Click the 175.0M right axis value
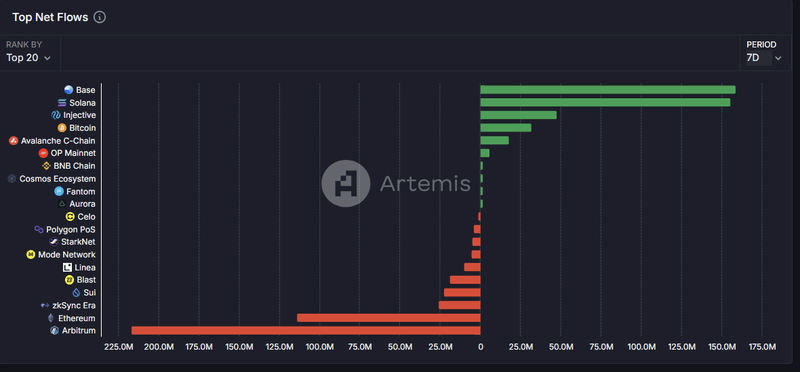Viewport: 800px width, 372px height. click(x=762, y=347)
